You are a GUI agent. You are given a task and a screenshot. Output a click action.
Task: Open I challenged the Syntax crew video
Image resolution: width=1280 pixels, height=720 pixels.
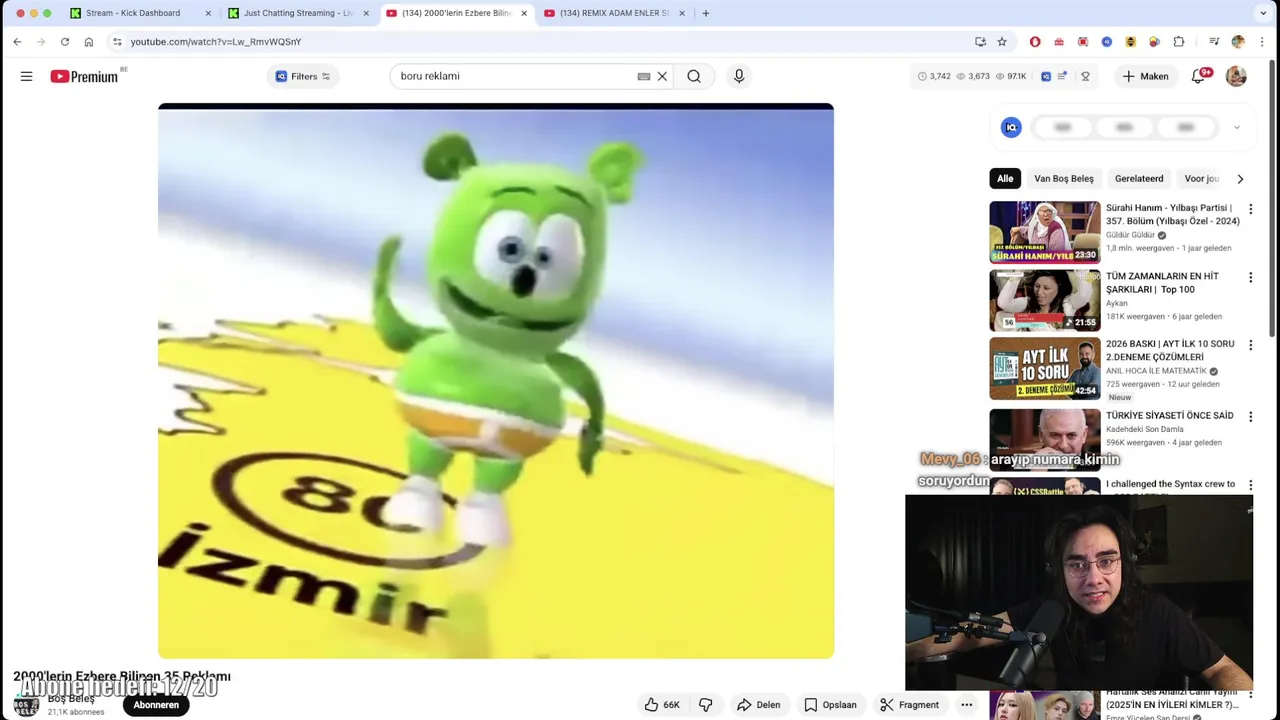coord(1170,484)
